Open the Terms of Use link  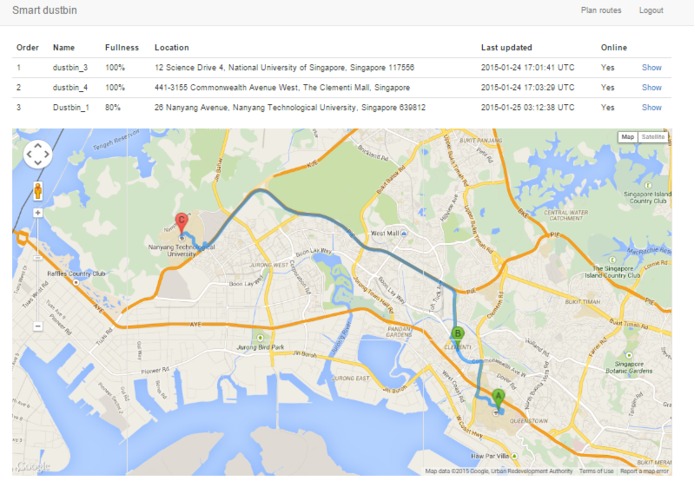[596, 471]
